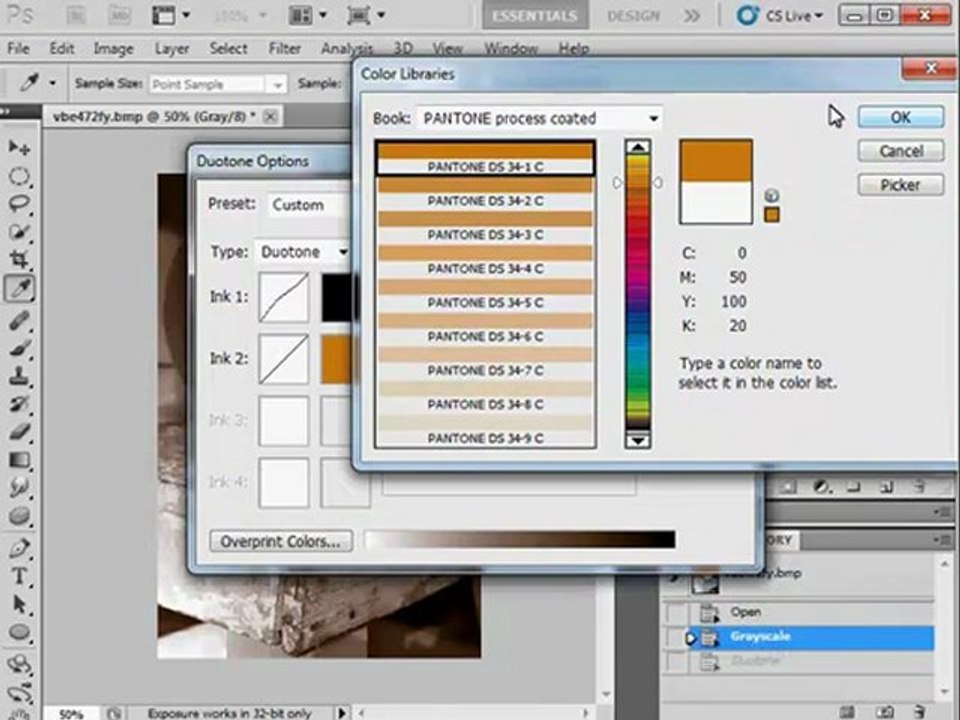This screenshot has height=720, width=960.
Task: Launch Bridge from the application bar
Action: [x=76, y=15]
